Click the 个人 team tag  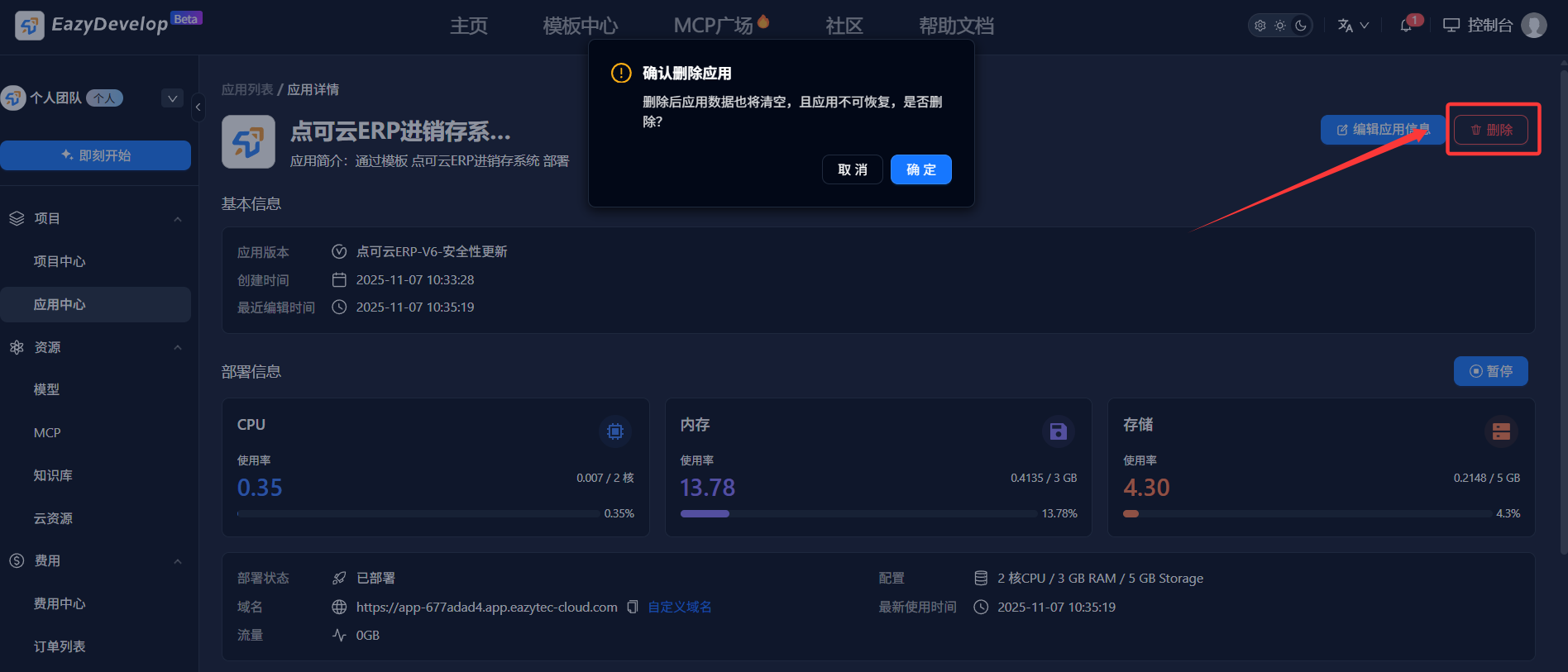(x=104, y=98)
